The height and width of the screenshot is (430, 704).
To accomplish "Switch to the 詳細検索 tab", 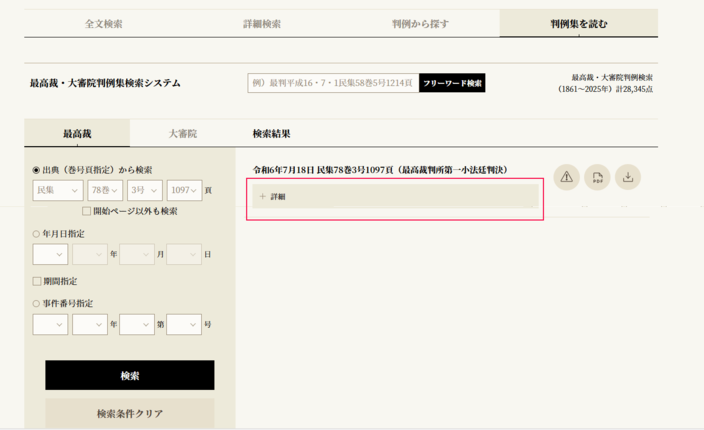I will click(x=262, y=23).
